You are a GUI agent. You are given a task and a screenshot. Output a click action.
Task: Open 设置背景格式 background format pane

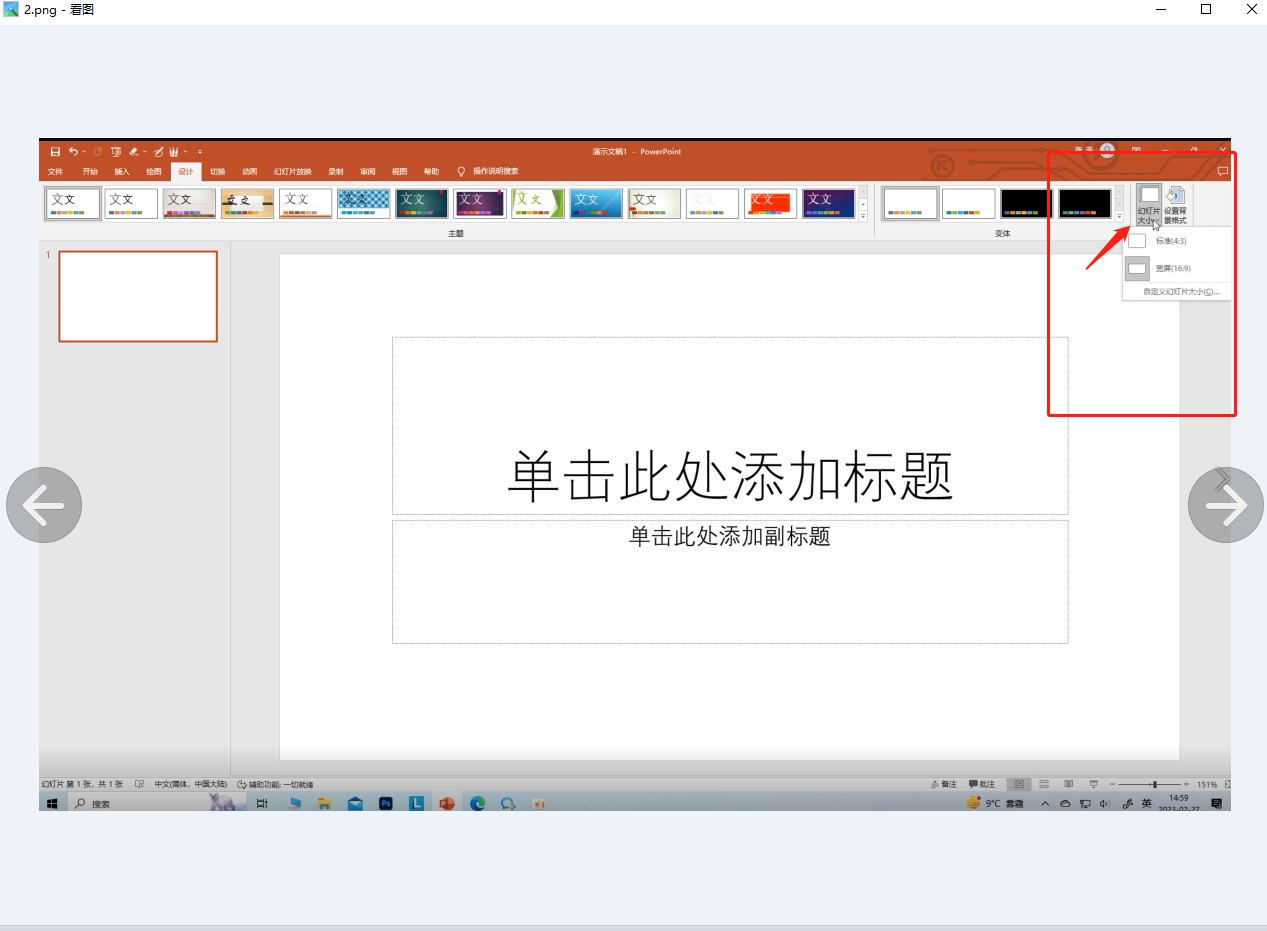(1175, 205)
